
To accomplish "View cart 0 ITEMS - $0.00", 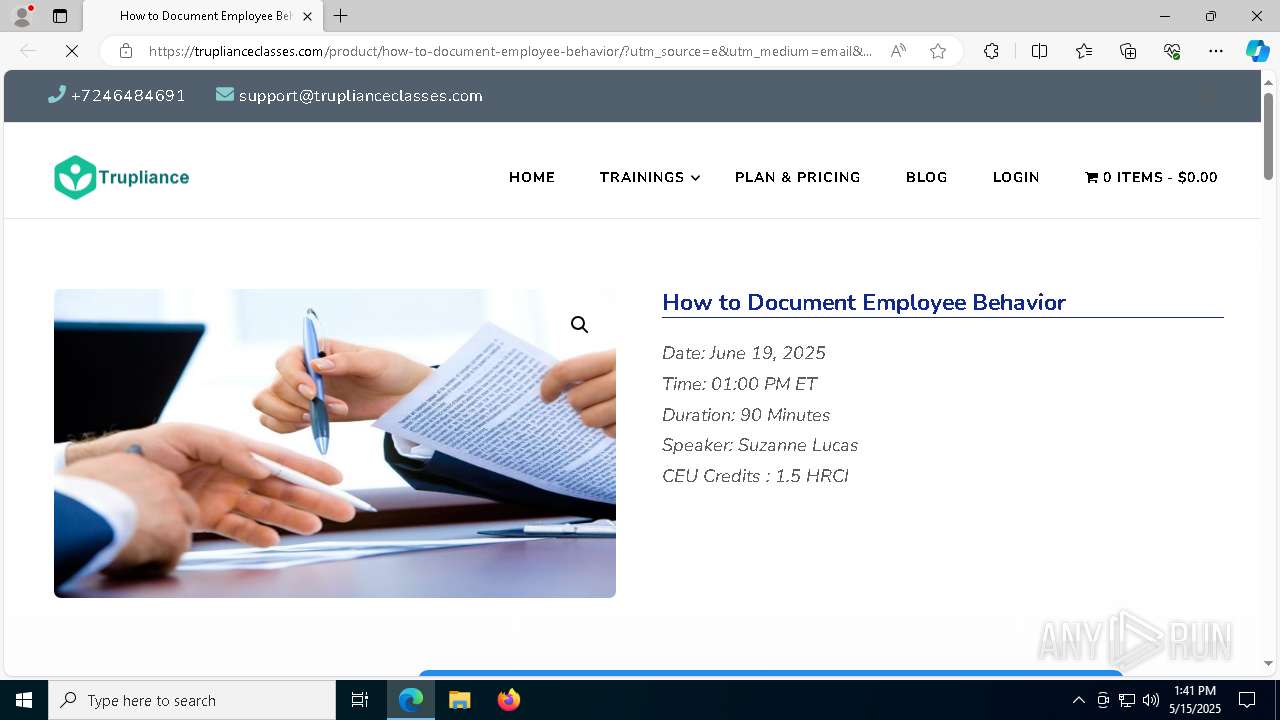I will coord(1151,177).
